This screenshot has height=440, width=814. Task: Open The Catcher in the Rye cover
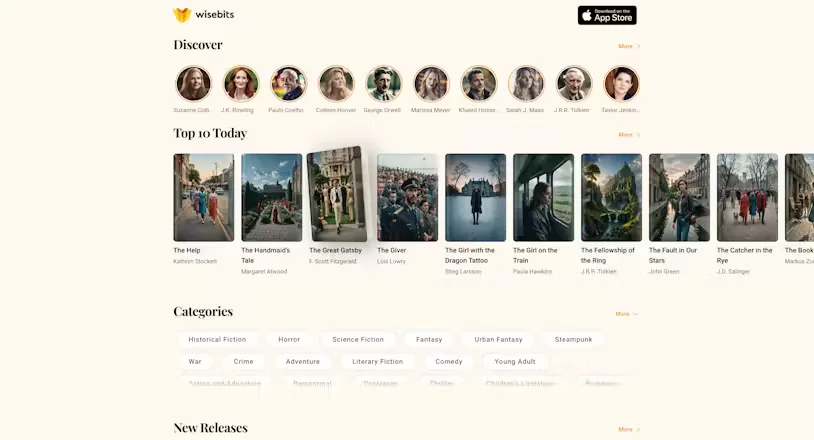748,197
